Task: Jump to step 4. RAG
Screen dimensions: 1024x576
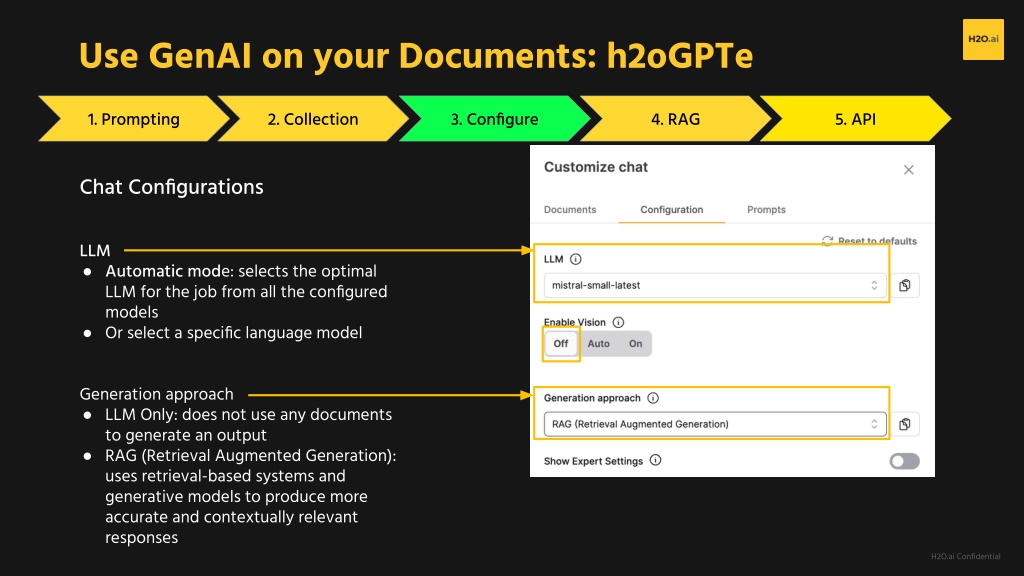Action: click(675, 119)
